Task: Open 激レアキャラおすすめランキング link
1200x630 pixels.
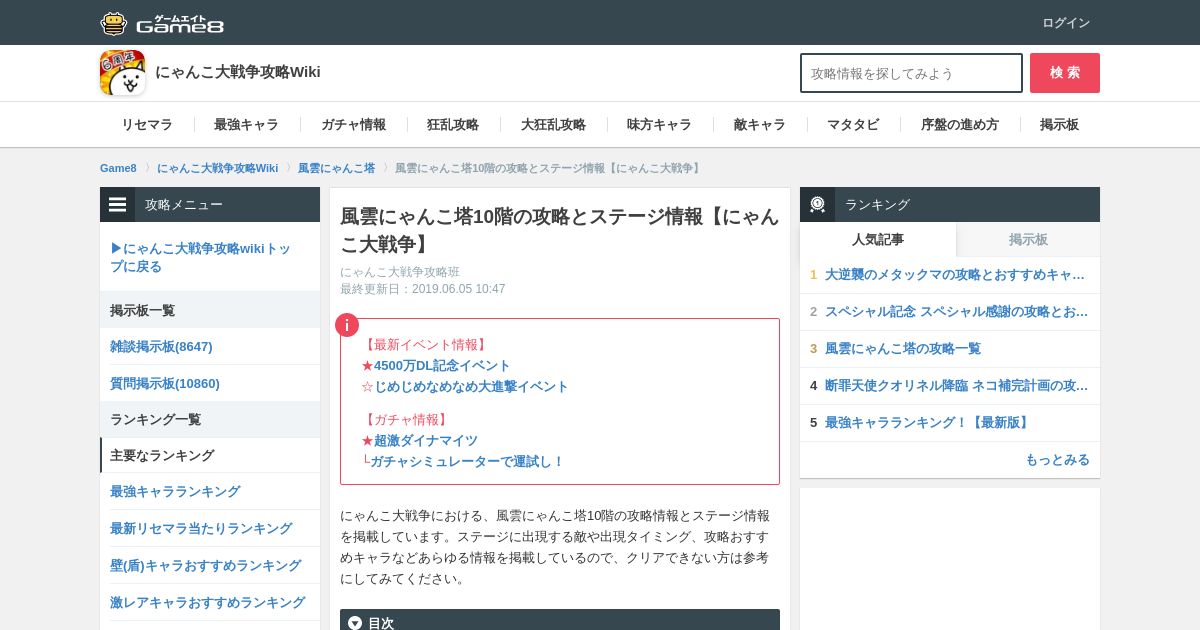Action: coord(207,602)
